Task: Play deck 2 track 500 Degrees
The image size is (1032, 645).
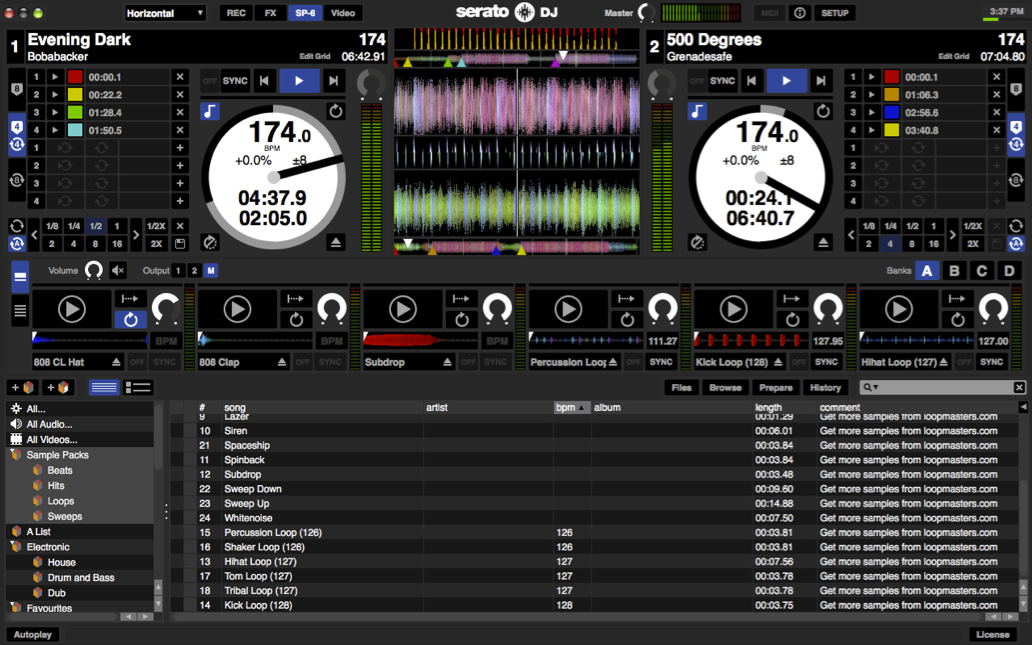Action: coord(787,81)
